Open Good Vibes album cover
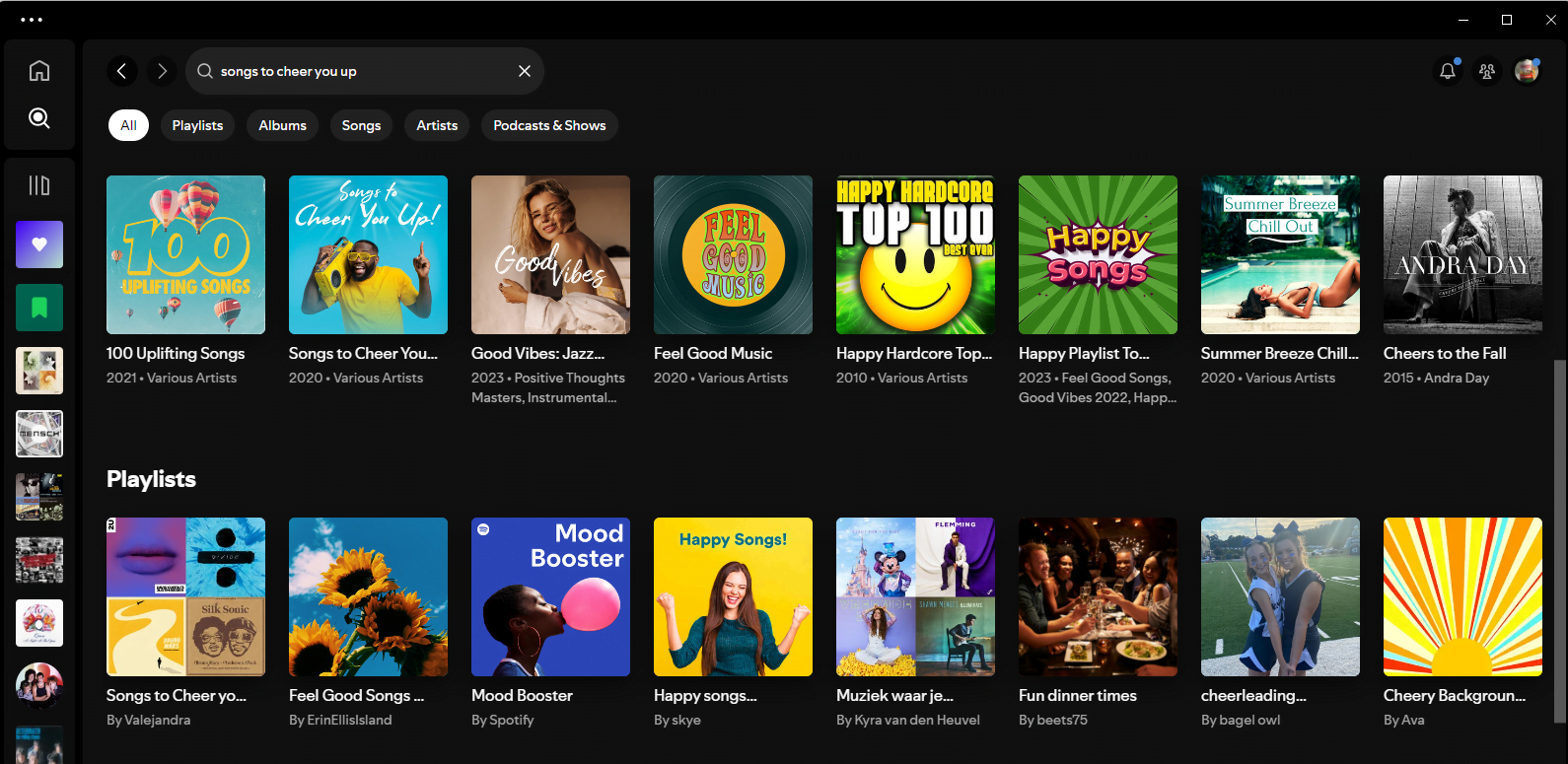The width and height of the screenshot is (1568, 764). click(550, 254)
